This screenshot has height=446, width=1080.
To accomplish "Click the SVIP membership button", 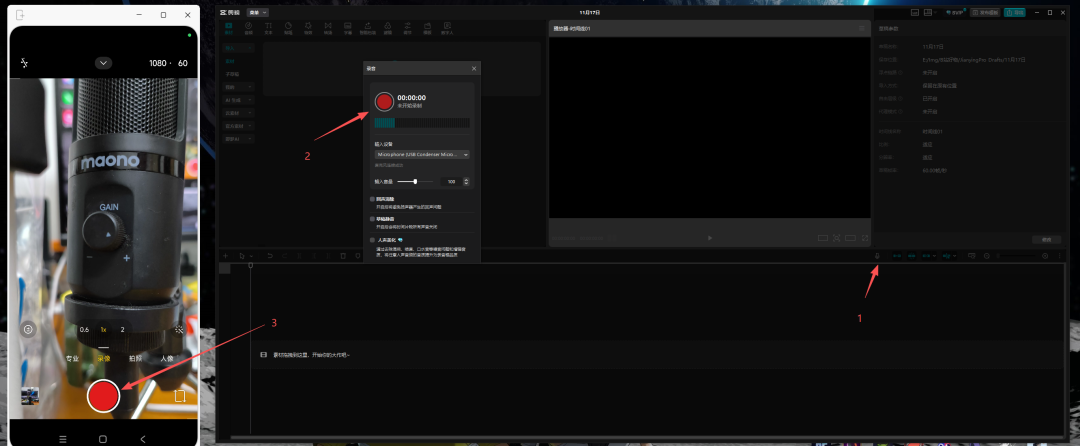I will pyautogui.click(x=956, y=12).
